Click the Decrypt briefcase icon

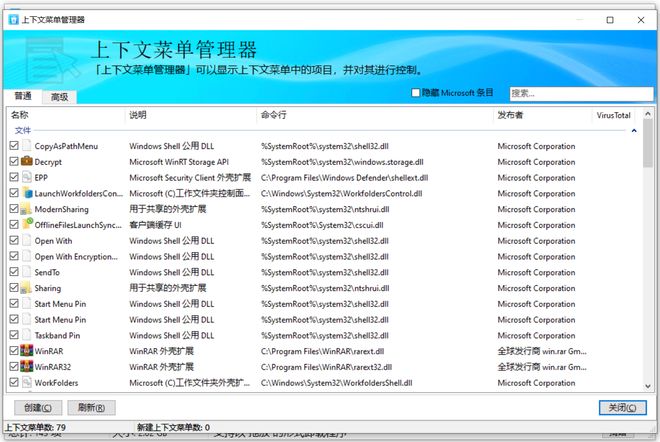pos(27,161)
